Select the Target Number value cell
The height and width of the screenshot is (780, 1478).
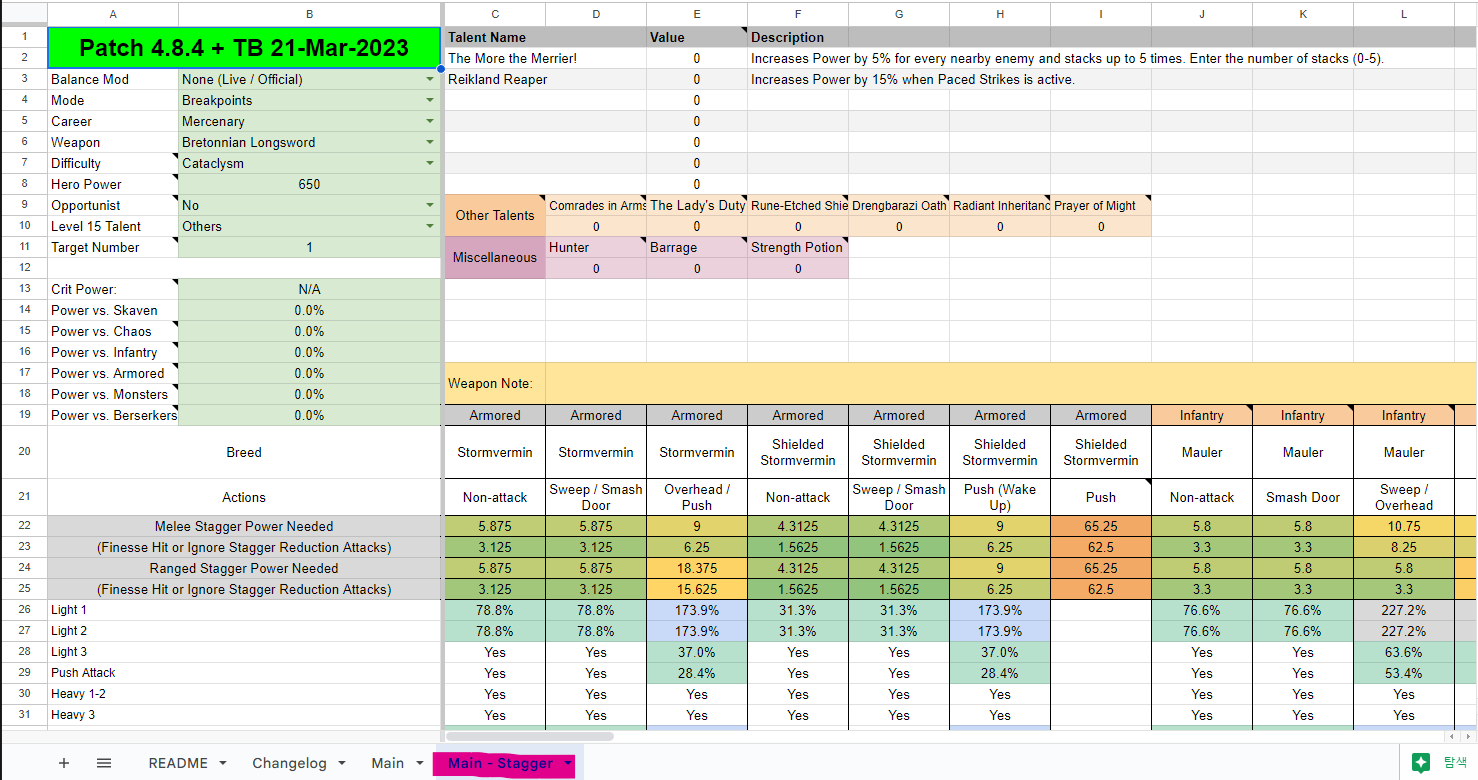(x=309, y=247)
